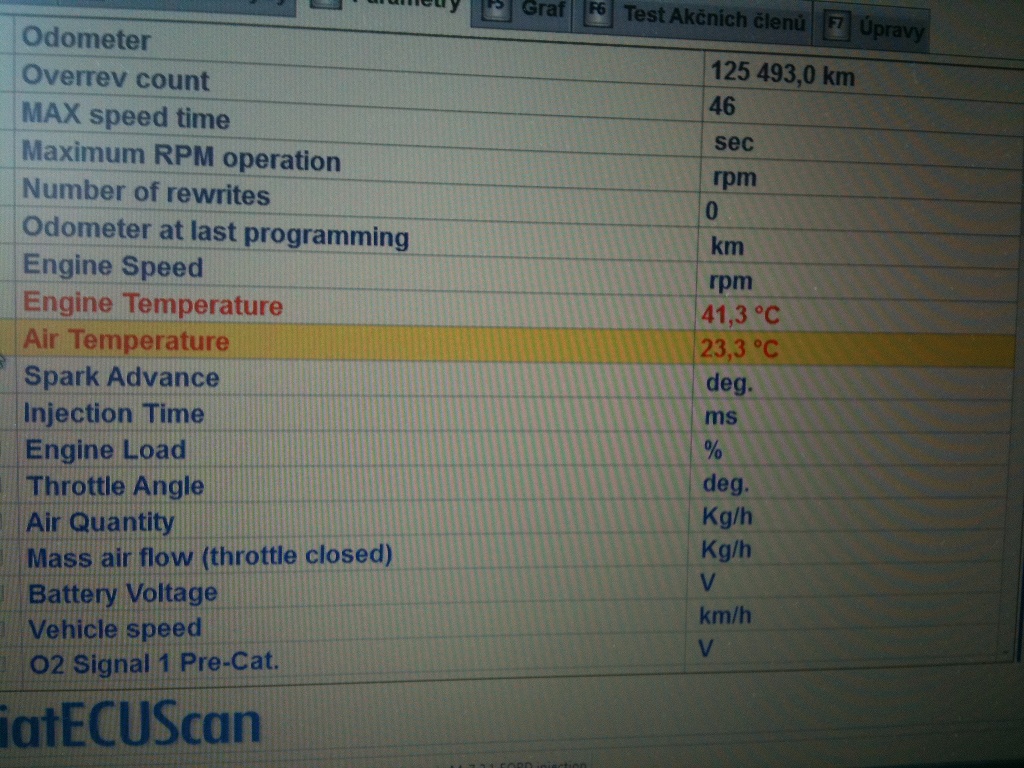This screenshot has width=1024, height=768.
Task: Choose the Injection Time row
Action: [x=113, y=414]
